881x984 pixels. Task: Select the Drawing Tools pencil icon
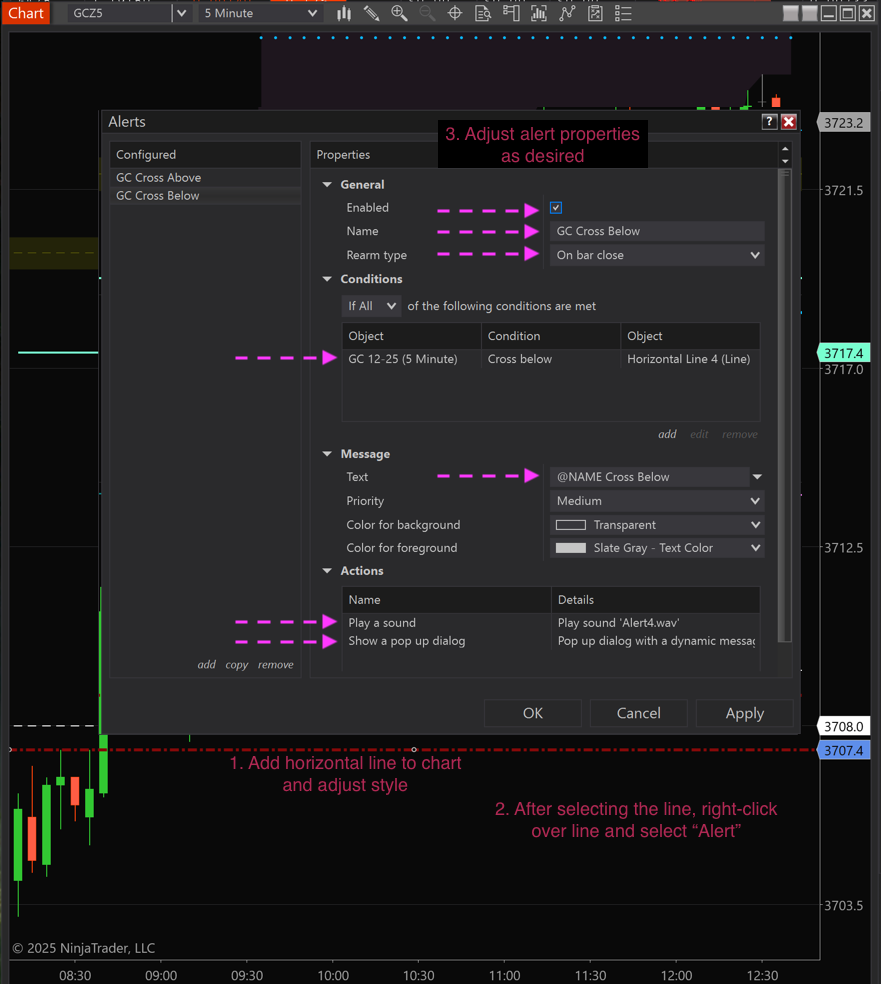tap(371, 13)
